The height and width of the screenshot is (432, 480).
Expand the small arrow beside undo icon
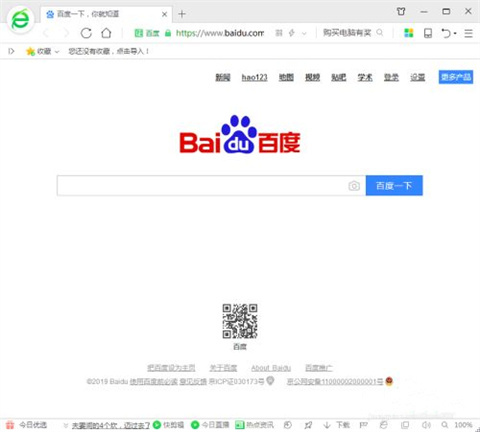coord(455,33)
